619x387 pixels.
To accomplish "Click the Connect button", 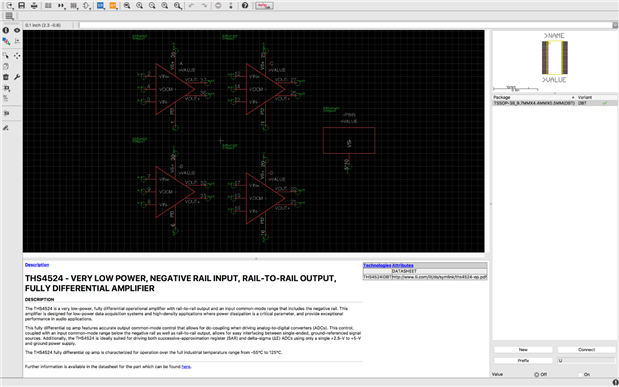I will click(586, 350).
